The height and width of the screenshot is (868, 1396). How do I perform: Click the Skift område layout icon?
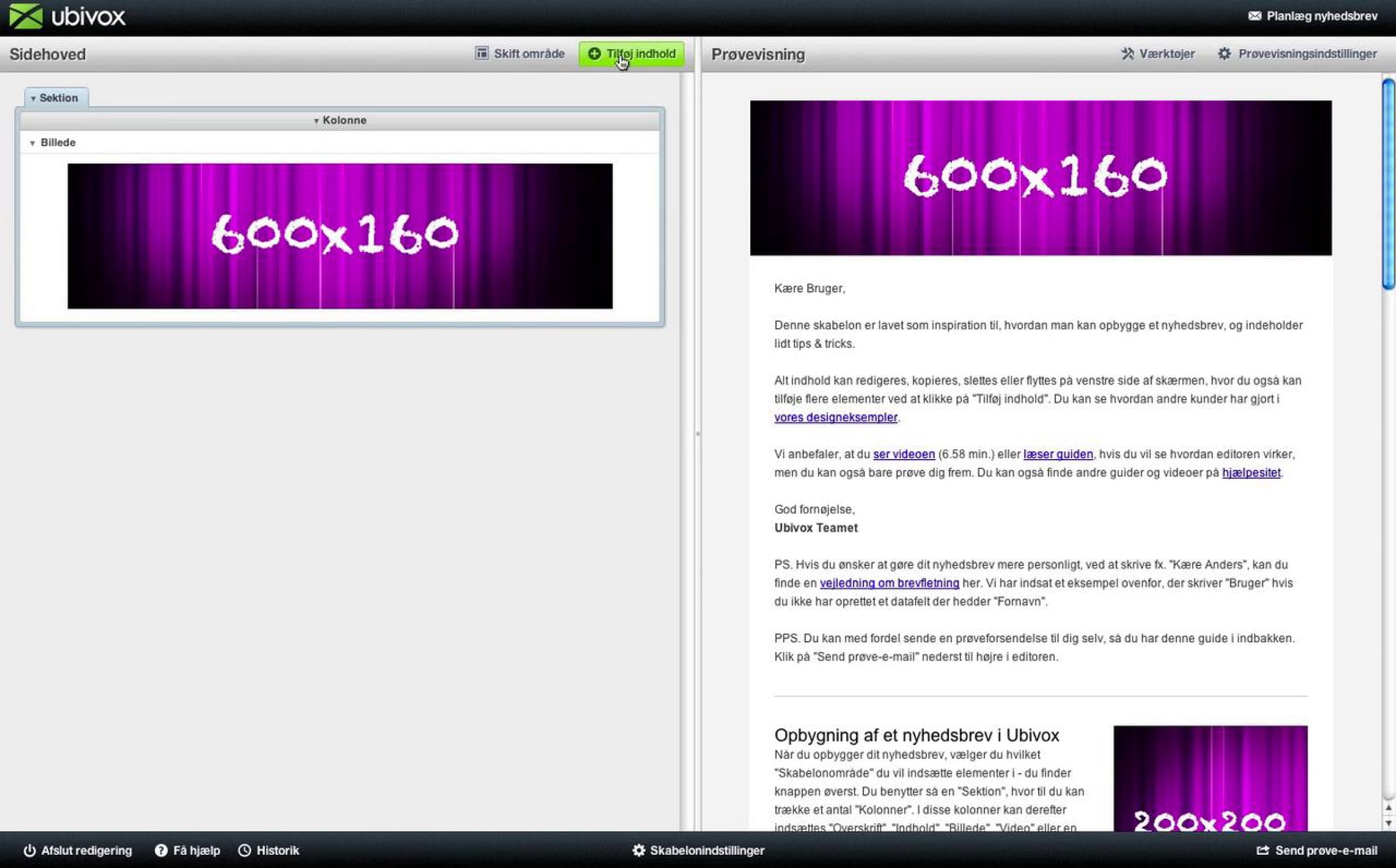pyautogui.click(x=482, y=53)
